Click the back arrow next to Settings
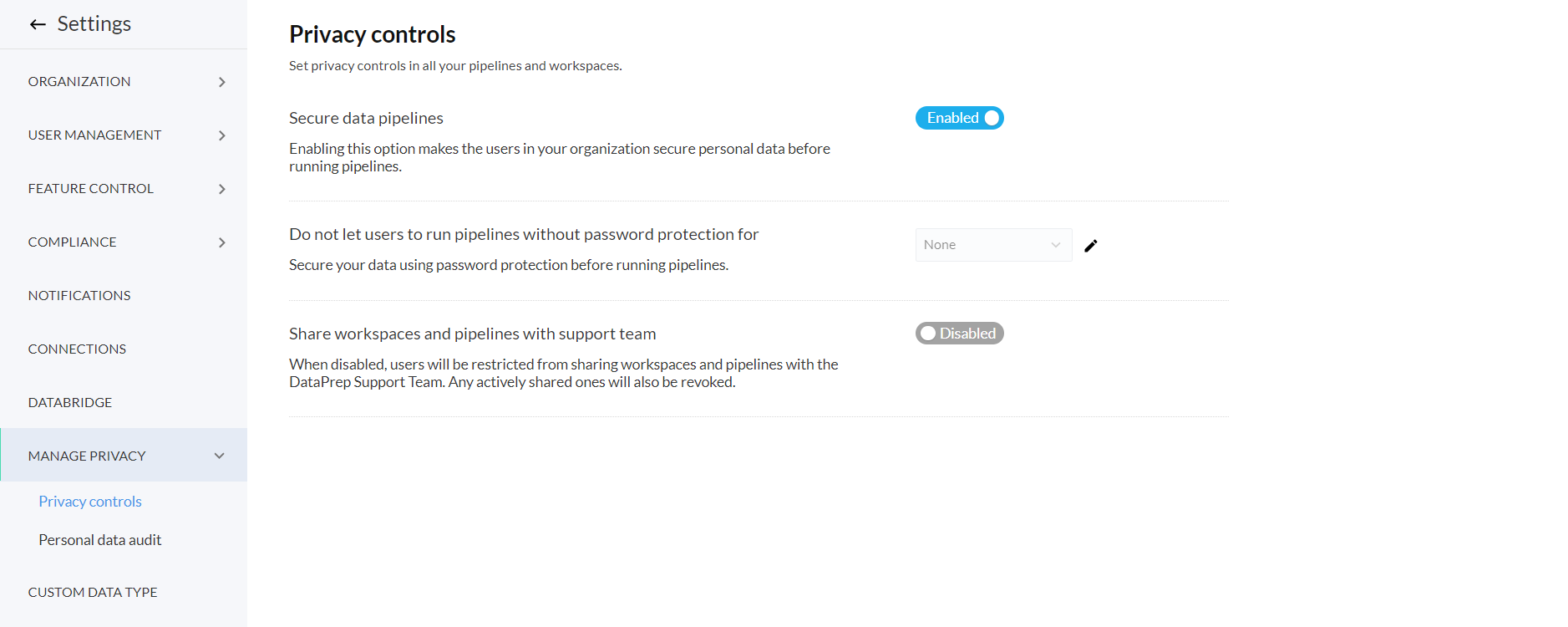Screen dimensions: 1568x627 click(38, 24)
